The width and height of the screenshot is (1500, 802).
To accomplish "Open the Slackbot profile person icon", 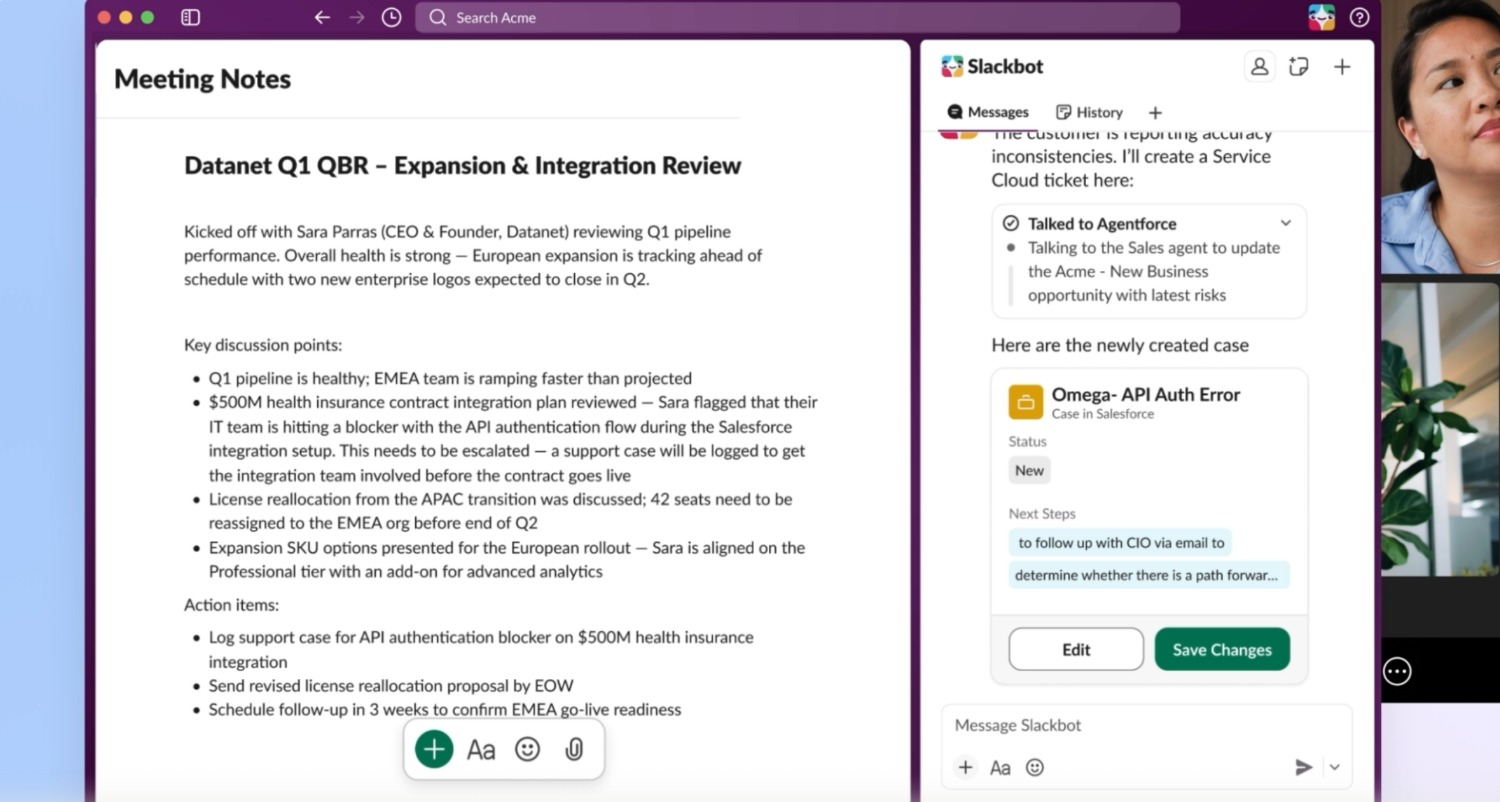I will click(x=1260, y=66).
